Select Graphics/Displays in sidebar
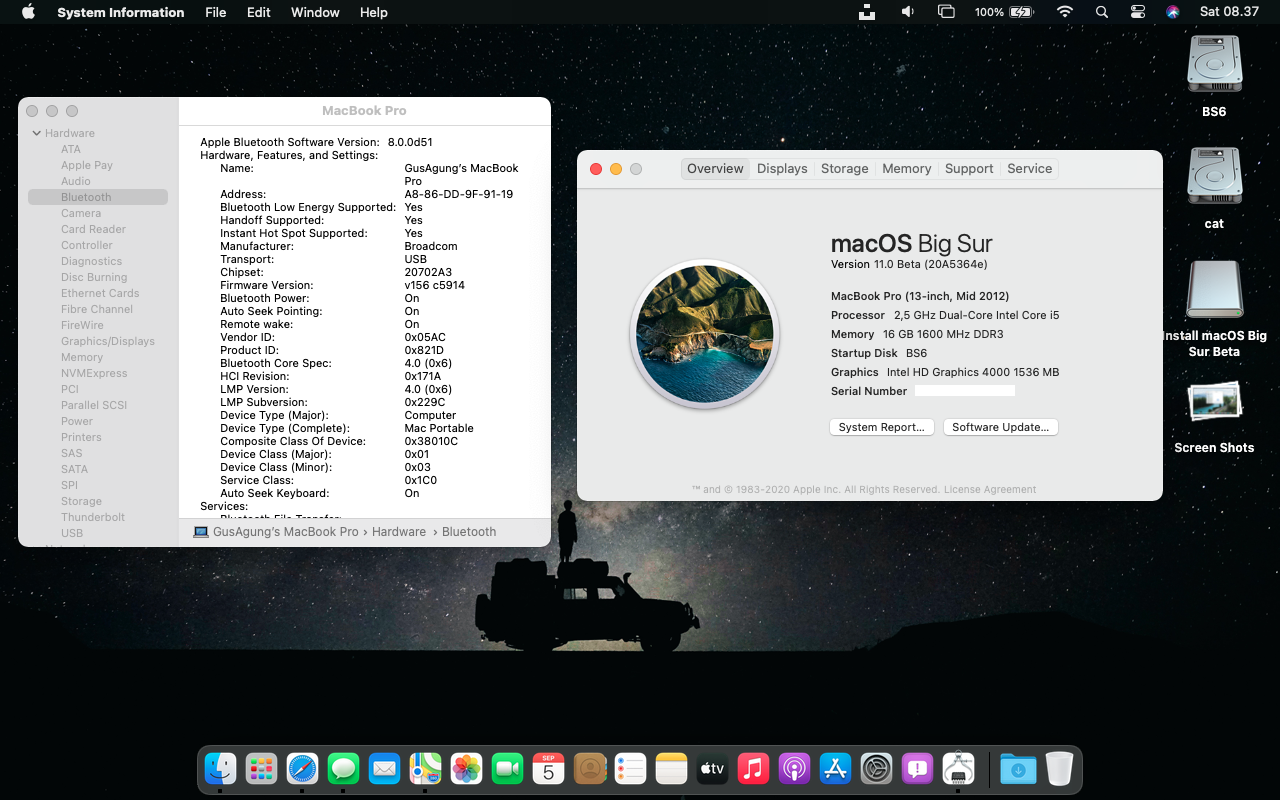Viewport: 1280px width, 800px height. 108,341
